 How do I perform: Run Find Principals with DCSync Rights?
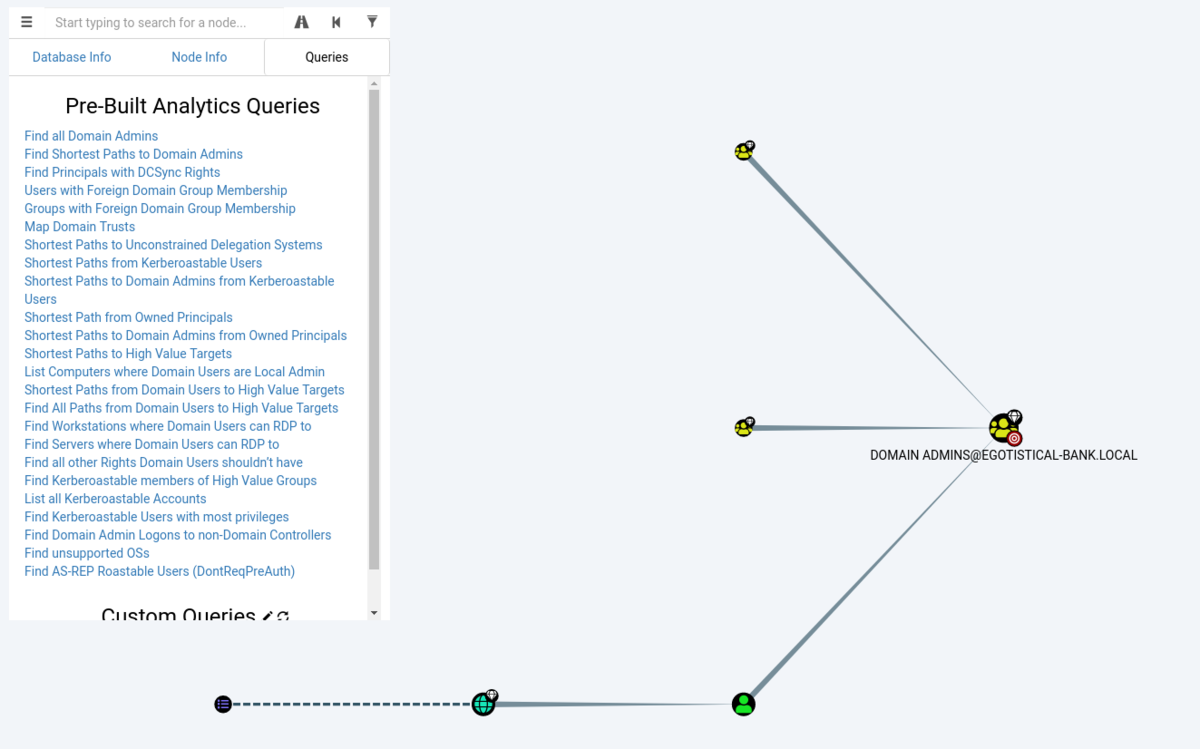122,172
